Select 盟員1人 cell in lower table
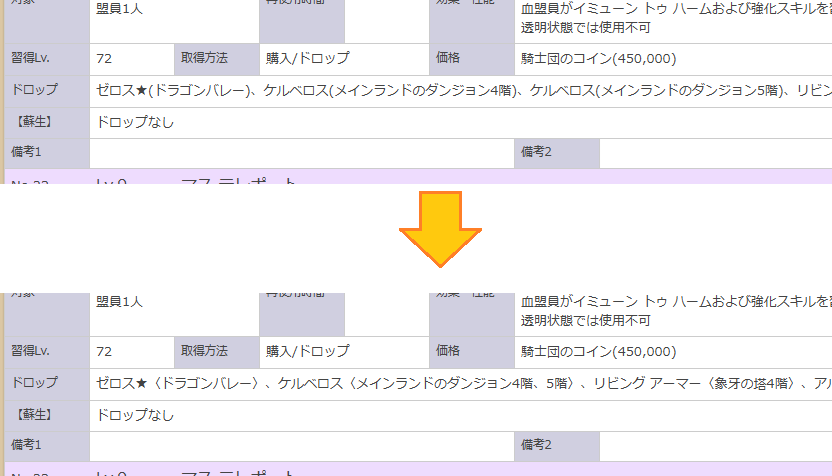The height and width of the screenshot is (476, 832). pyautogui.click(x=174, y=314)
